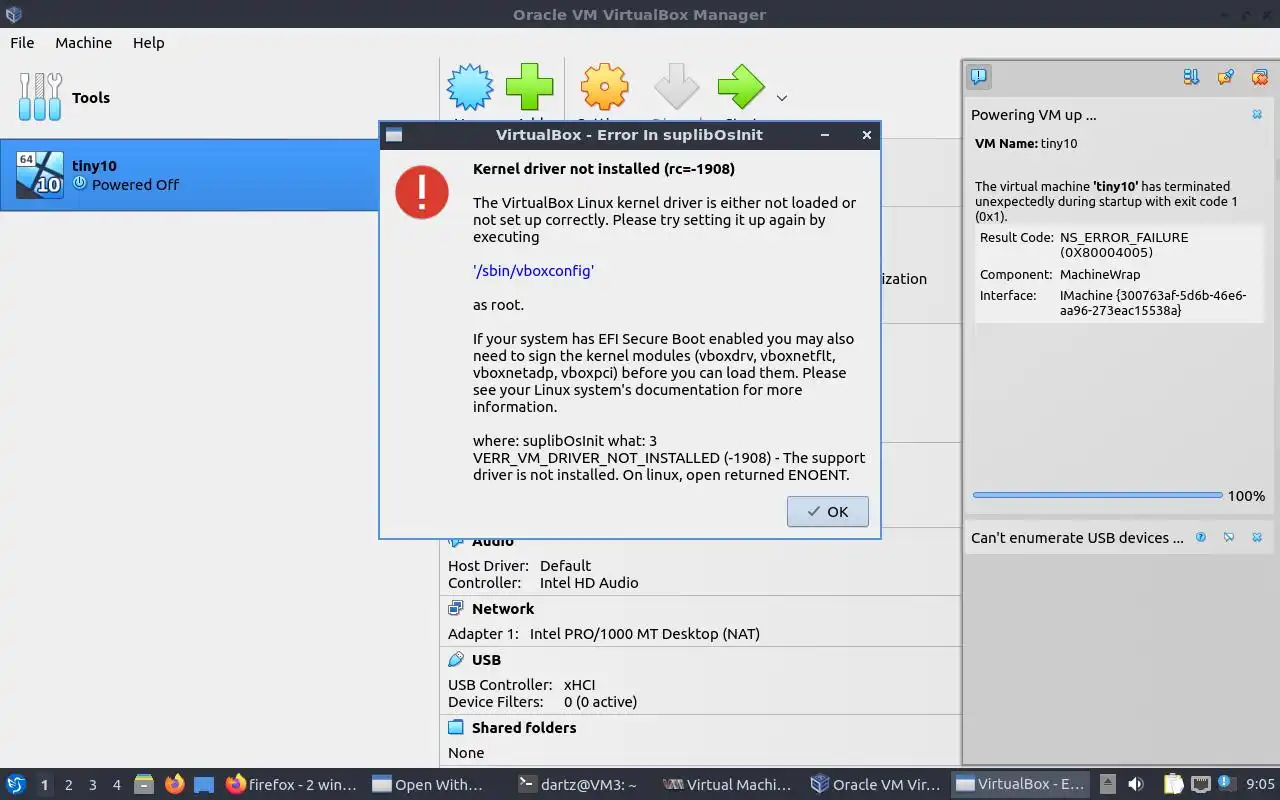Screen dimensions: 1280x800
Task: Click the 'Intel HD Audio' controller value
Action: (x=589, y=583)
